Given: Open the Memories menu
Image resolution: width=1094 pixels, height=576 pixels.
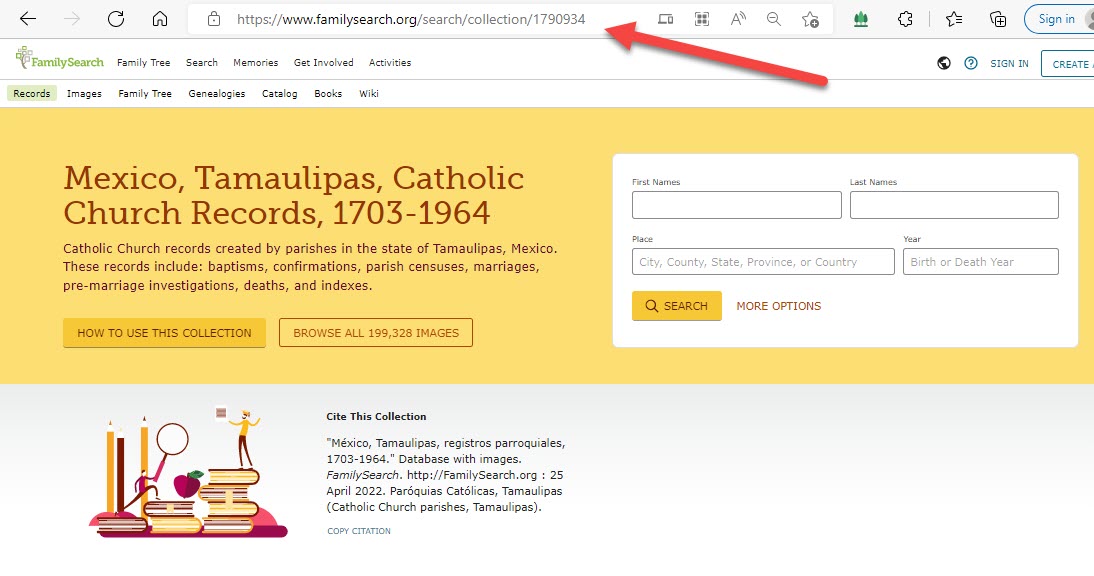Looking at the screenshot, I should [x=255, y=63].
